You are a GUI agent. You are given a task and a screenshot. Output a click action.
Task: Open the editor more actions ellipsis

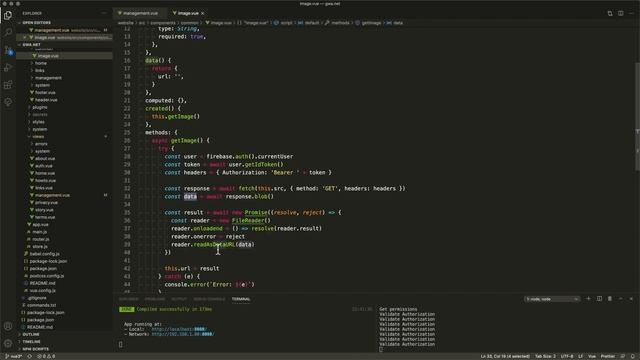(631, 13)
